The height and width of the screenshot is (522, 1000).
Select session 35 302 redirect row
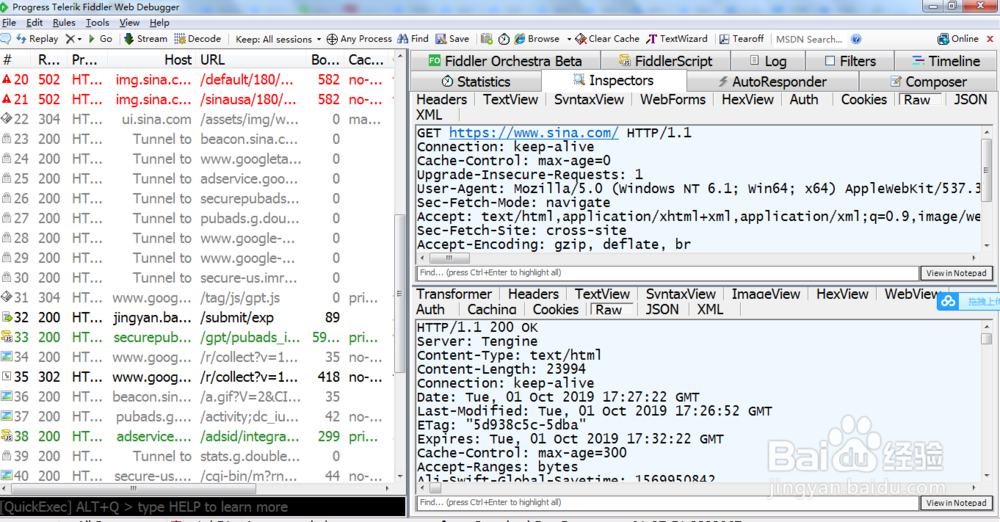(197, 377)
